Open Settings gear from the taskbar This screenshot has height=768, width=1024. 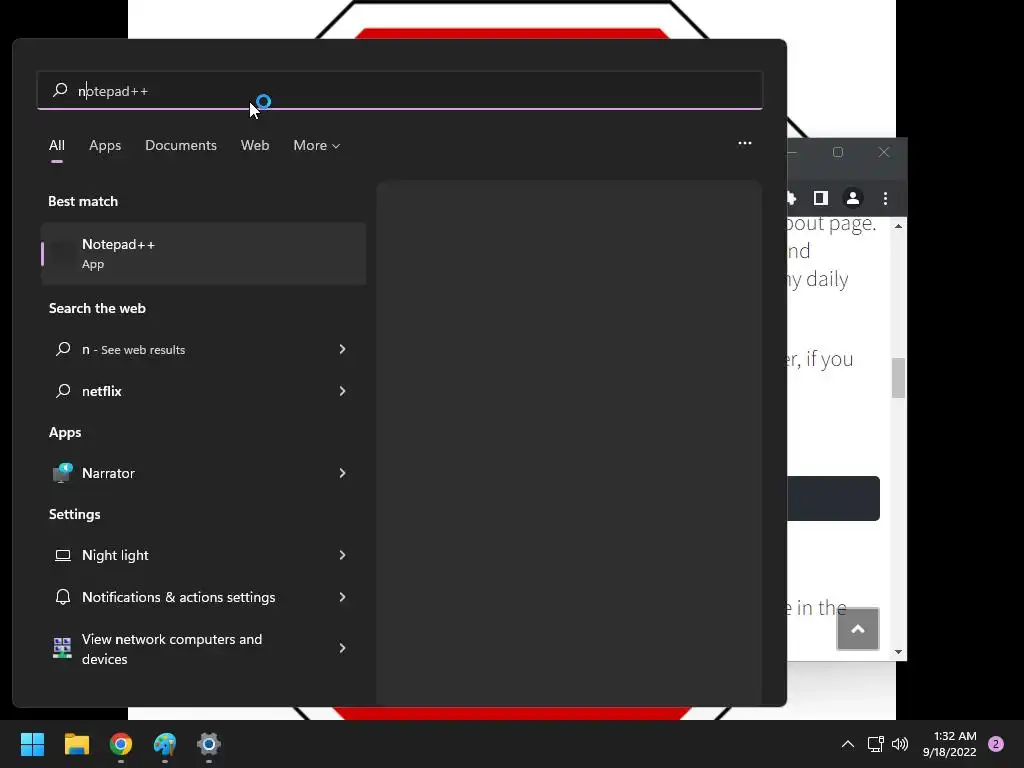pyautogui.click(x=209, y=744)
